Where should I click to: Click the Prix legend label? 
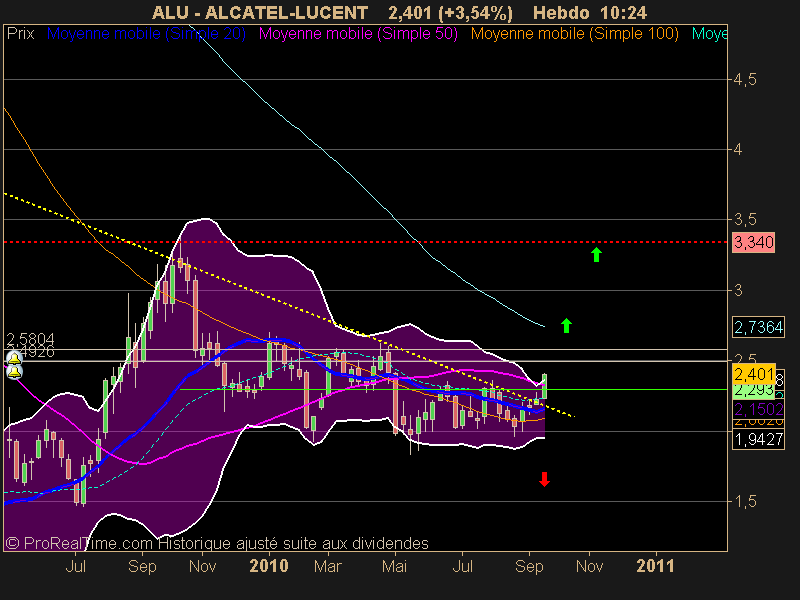[x=20, y=34]
